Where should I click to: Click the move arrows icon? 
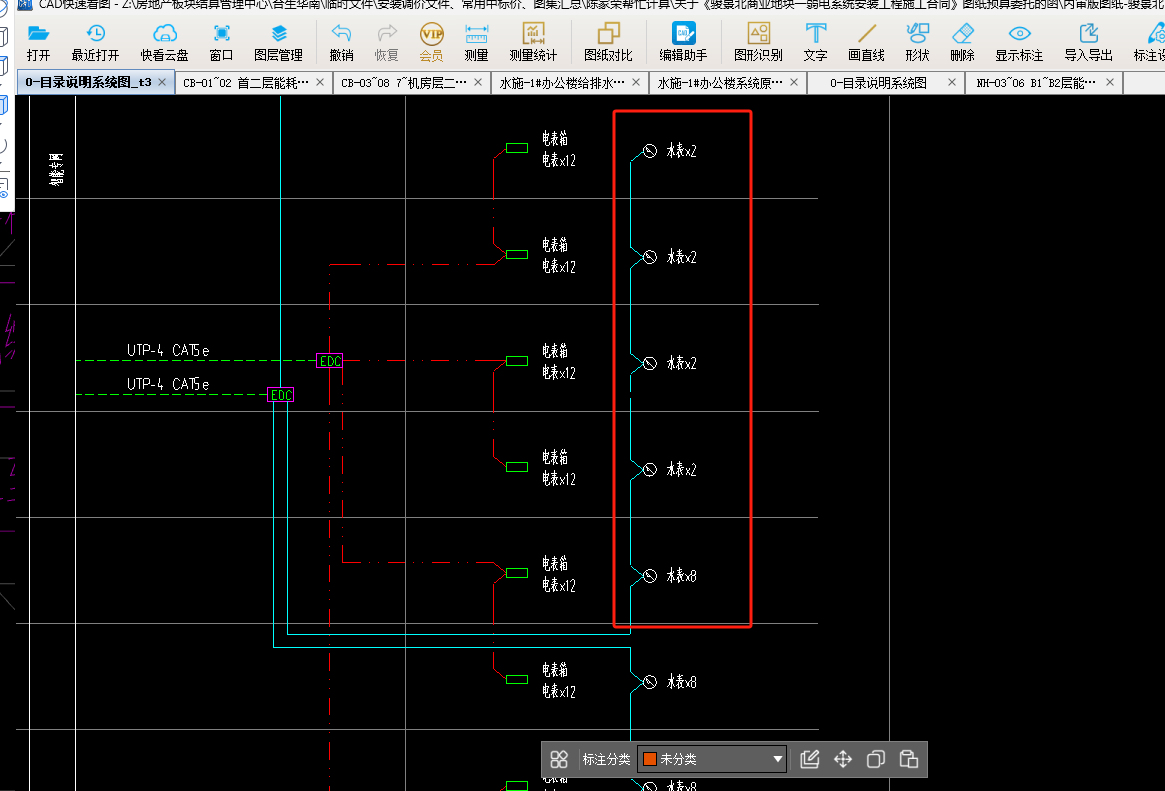click(843, 759)
